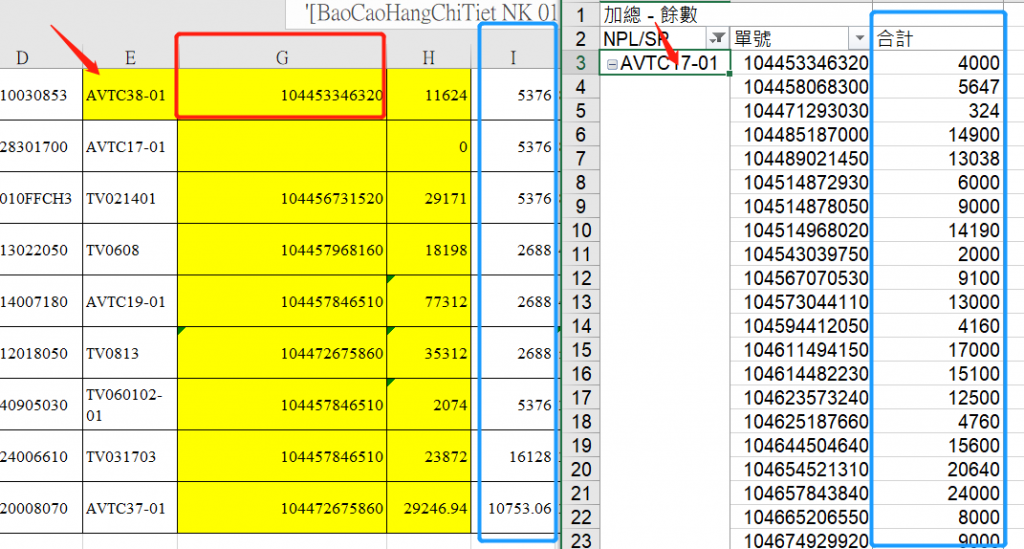The image size is (1024, 549).
Task: Select pivot total value 4000
Action: coord(938,63)
